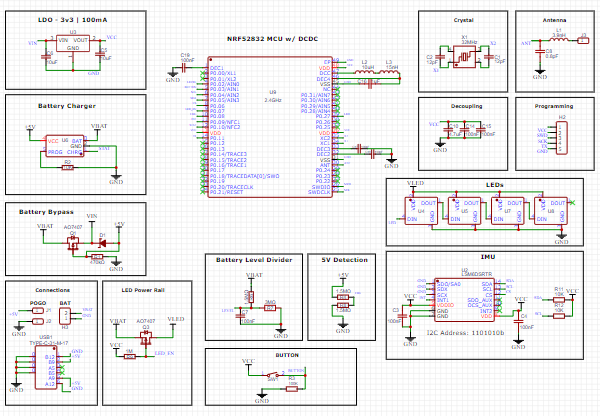Select the "Crystal" block title
The width and height of the screenshot is (600, 416).
(x=463, y=20)
